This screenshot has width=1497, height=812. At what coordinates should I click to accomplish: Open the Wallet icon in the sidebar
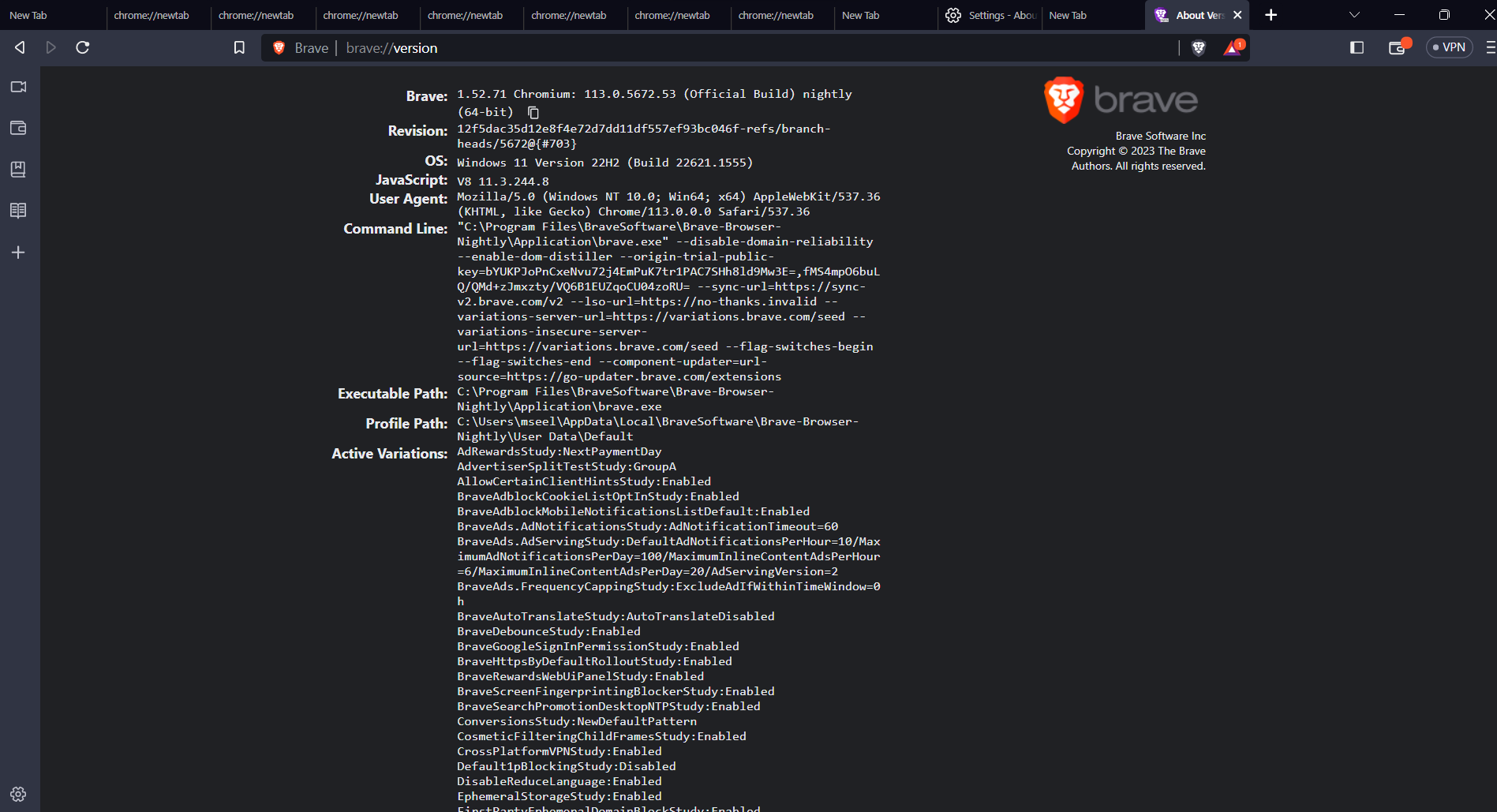[18, 128]
